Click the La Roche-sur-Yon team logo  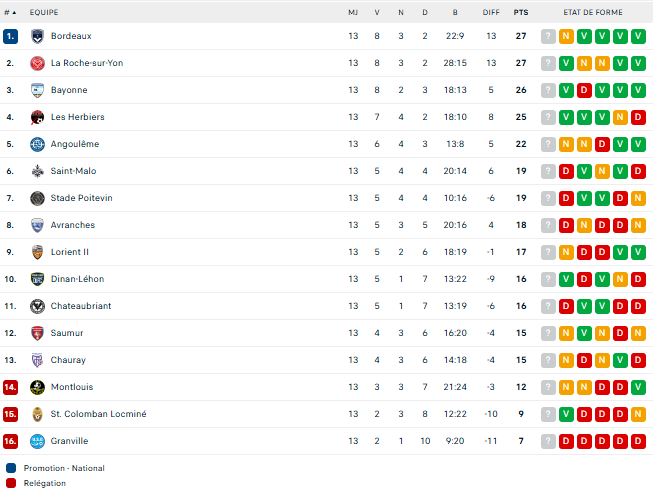tap(37, 63)
